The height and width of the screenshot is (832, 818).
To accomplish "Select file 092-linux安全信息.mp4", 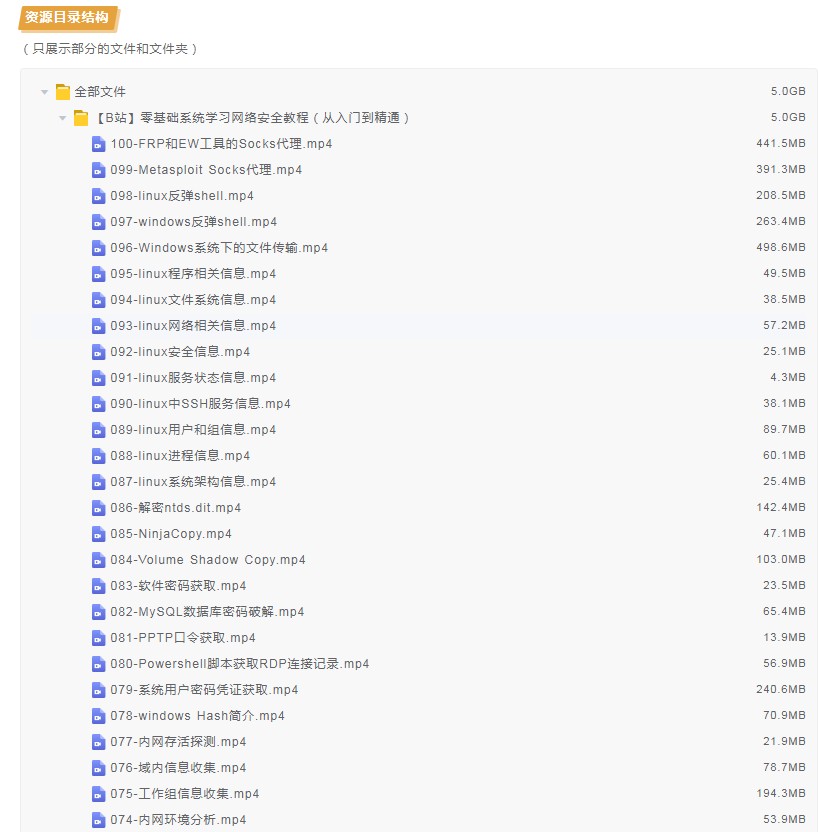I will tap(180, 352).
